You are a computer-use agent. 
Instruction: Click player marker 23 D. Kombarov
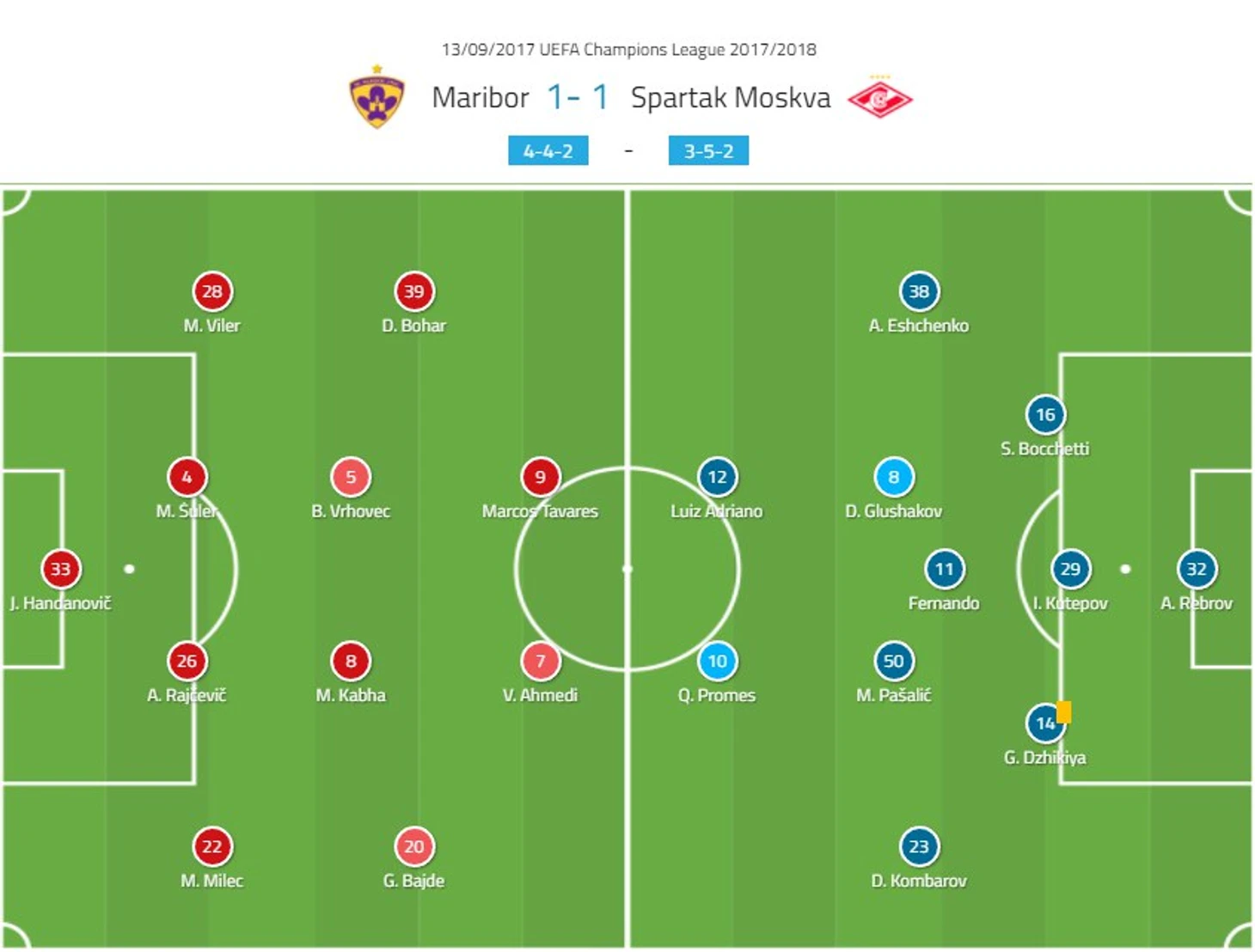919,846
